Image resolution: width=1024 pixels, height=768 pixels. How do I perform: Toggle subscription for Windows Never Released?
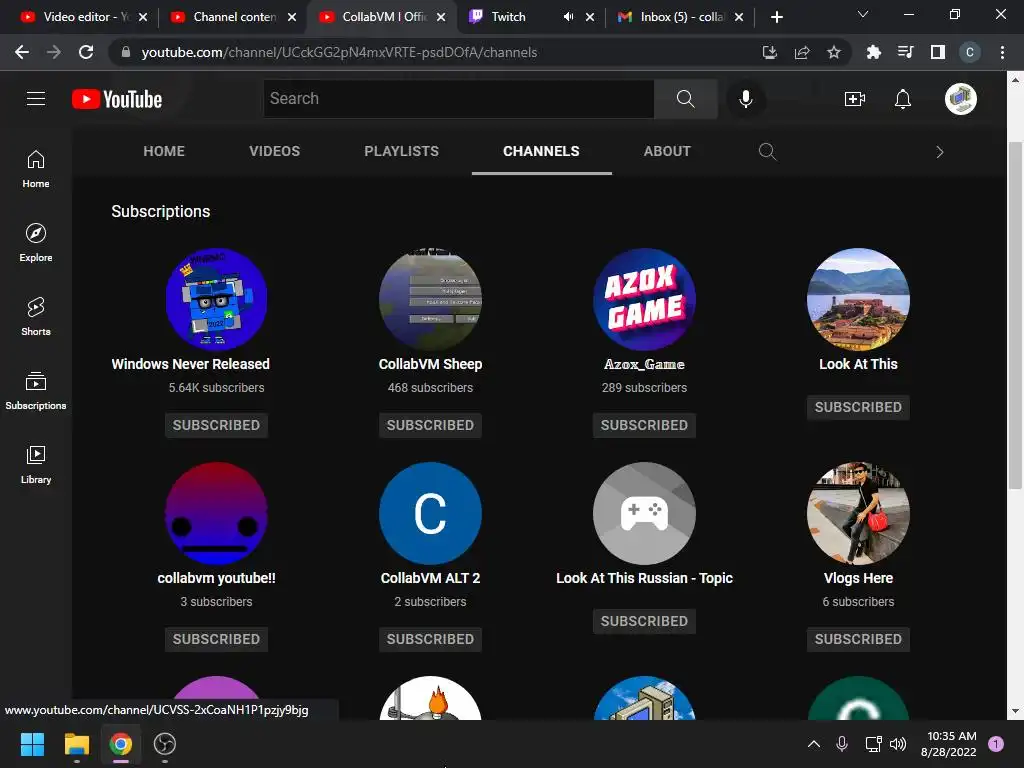click(x=216, y=425)
